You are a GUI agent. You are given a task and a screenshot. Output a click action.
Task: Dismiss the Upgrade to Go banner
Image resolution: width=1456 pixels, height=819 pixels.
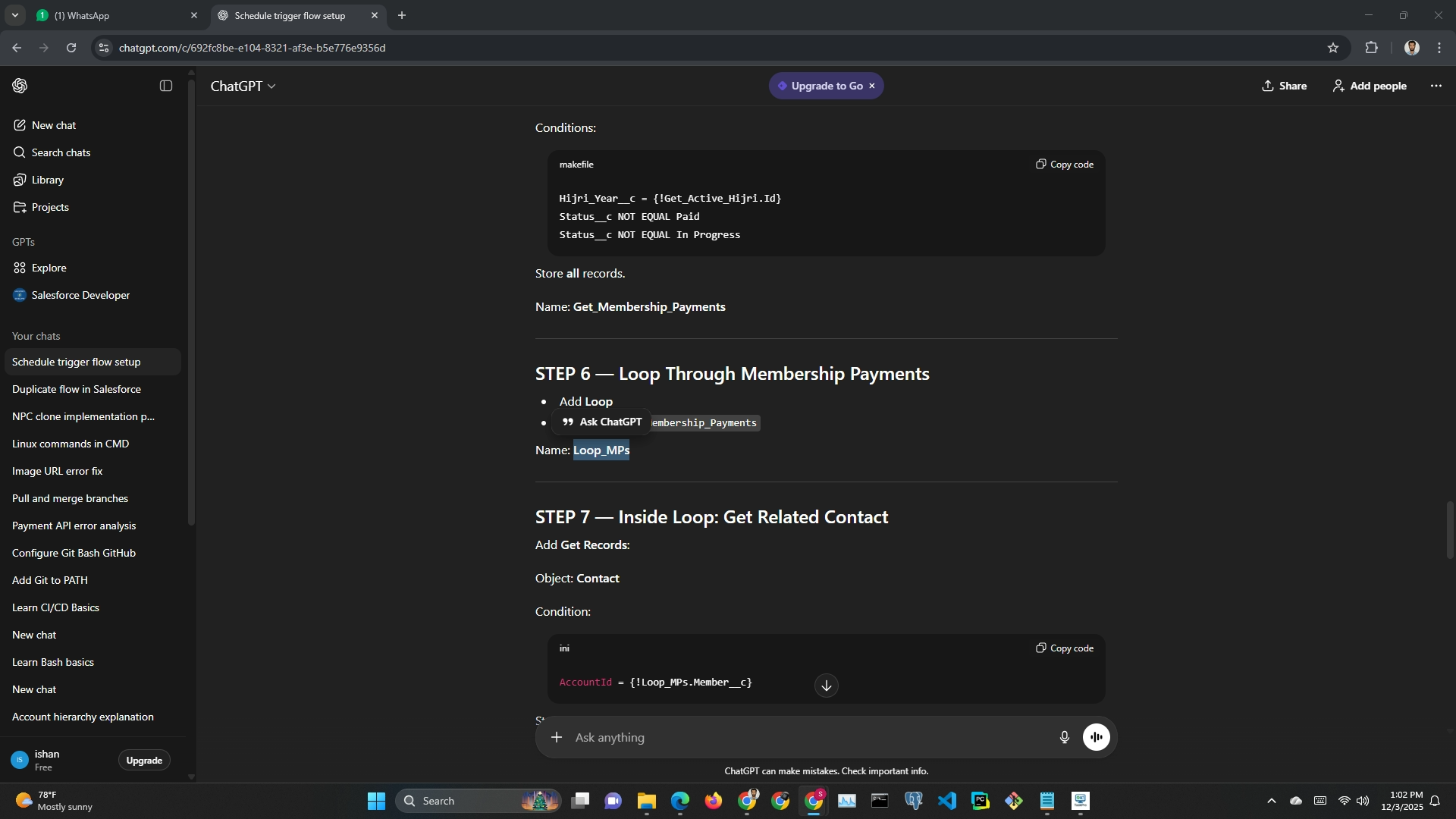pyautogui.click(x=872, y=86)
